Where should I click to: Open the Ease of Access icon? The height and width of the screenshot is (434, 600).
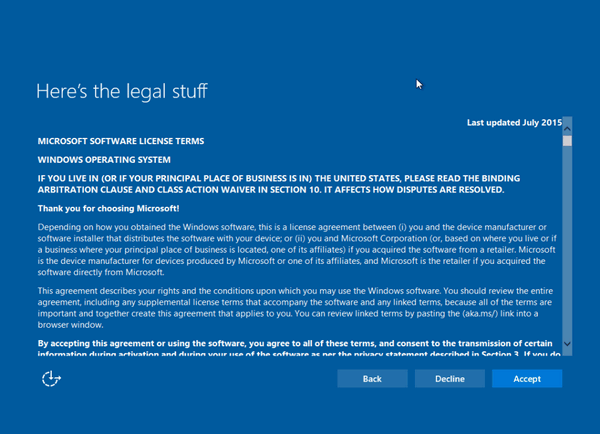click(51, 379)
